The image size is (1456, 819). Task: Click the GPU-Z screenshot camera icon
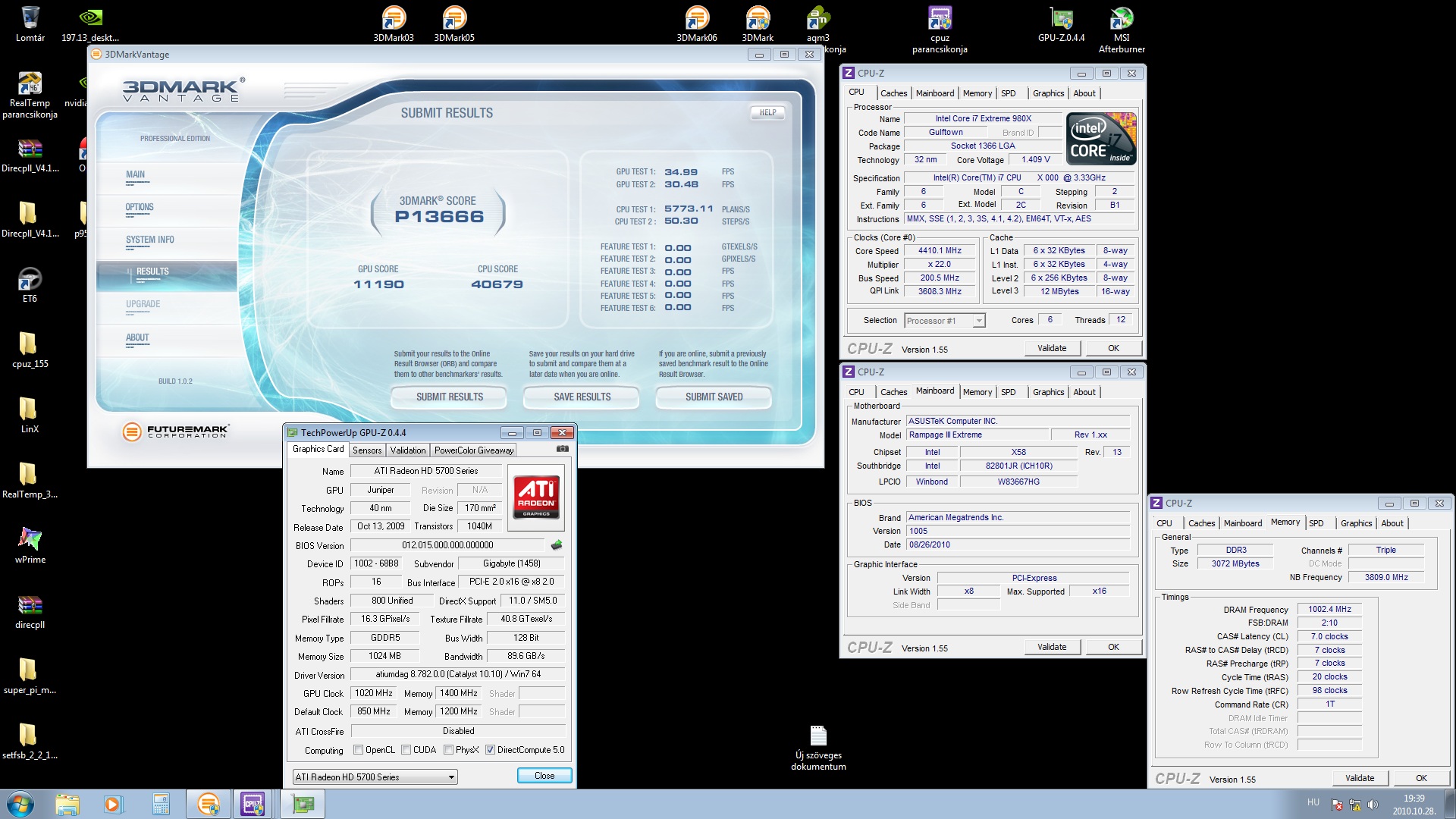(x=562, y=449)
